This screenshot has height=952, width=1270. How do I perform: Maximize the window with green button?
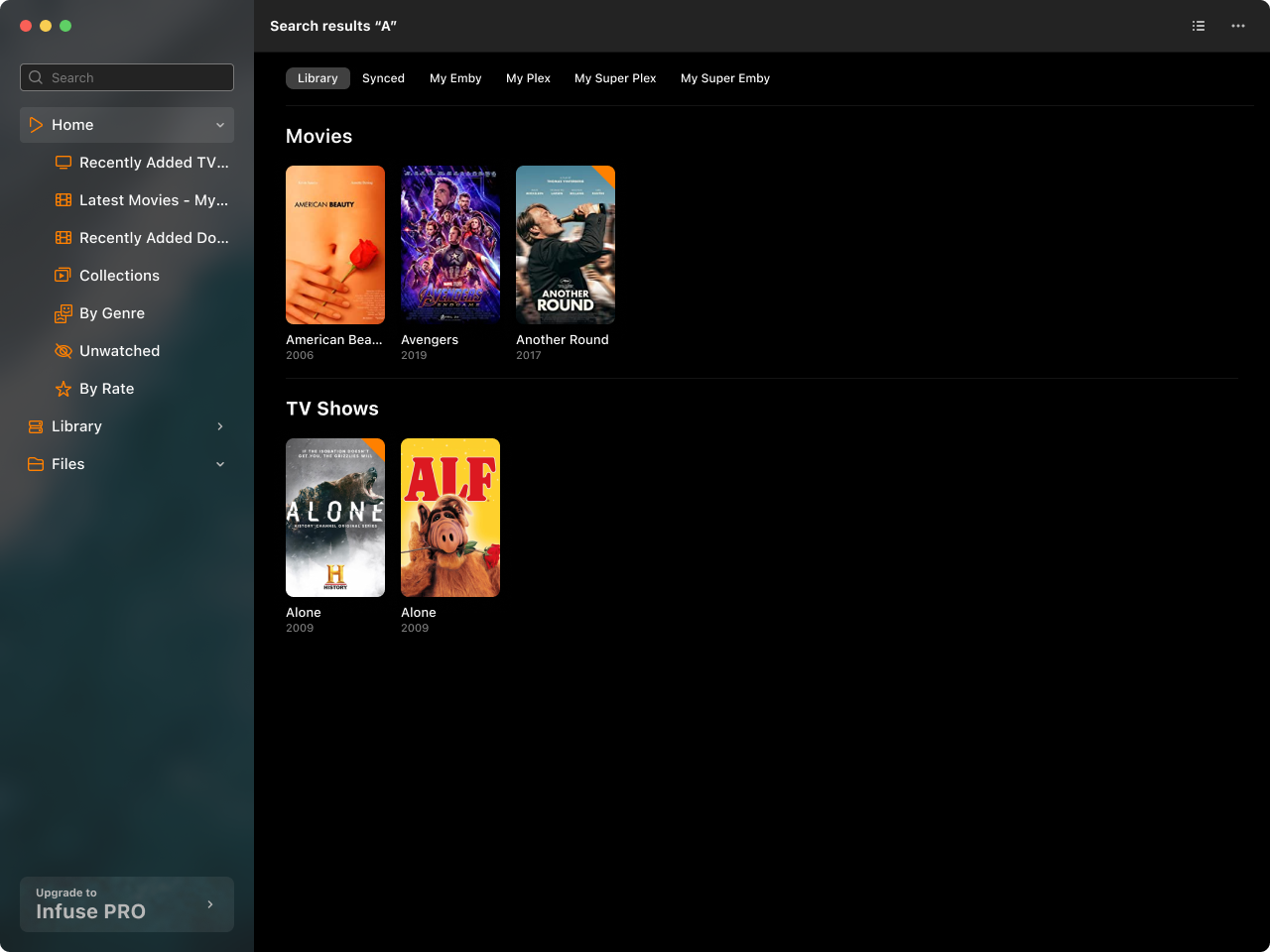click(65, 26)
